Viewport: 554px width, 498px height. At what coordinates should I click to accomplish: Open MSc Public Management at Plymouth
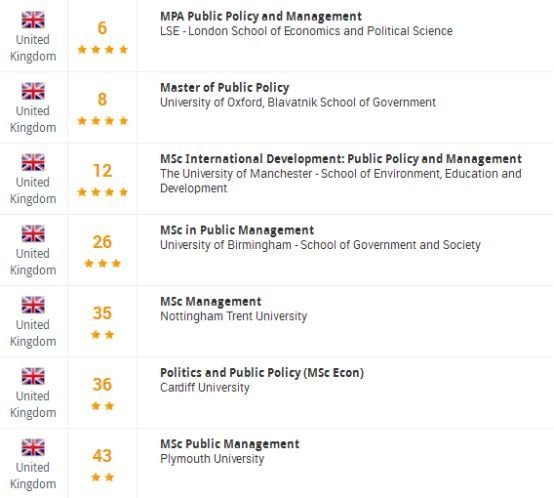pos(230,444)
